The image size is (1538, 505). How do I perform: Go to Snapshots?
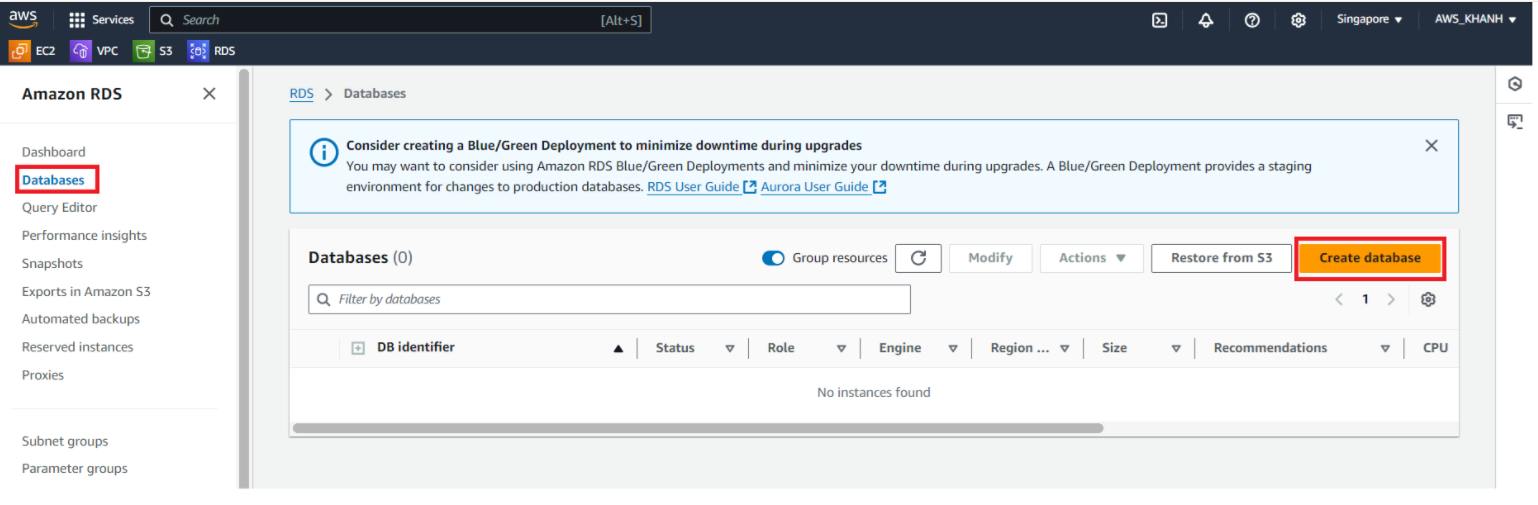coord(52,264)
